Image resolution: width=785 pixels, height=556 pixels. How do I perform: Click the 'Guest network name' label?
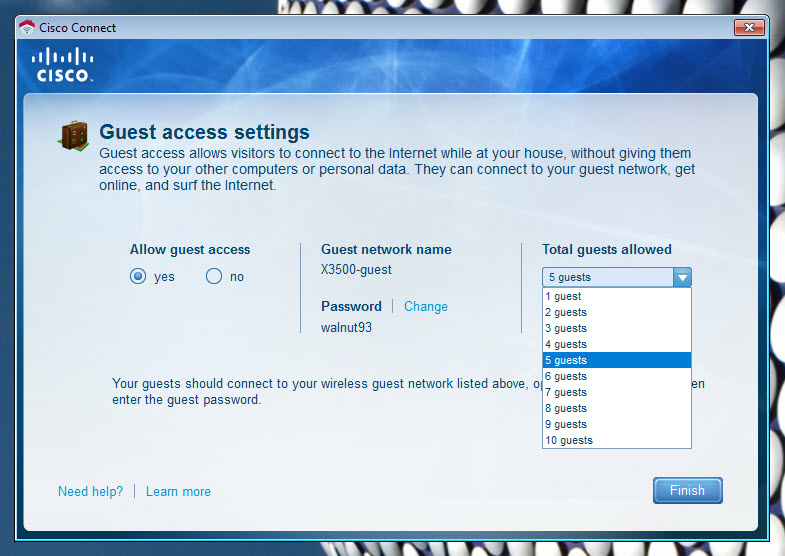point(386,249)
